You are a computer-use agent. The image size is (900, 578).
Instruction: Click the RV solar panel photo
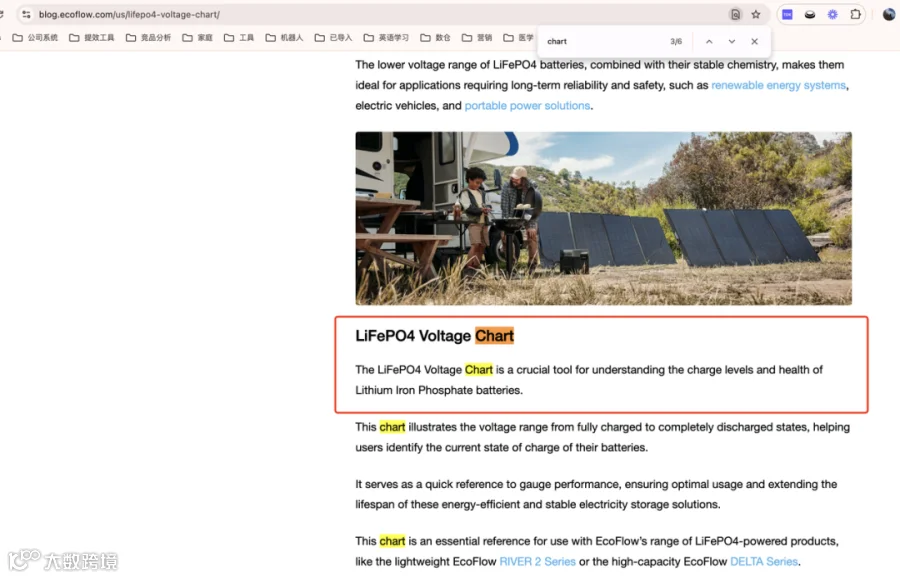(603, 218)
